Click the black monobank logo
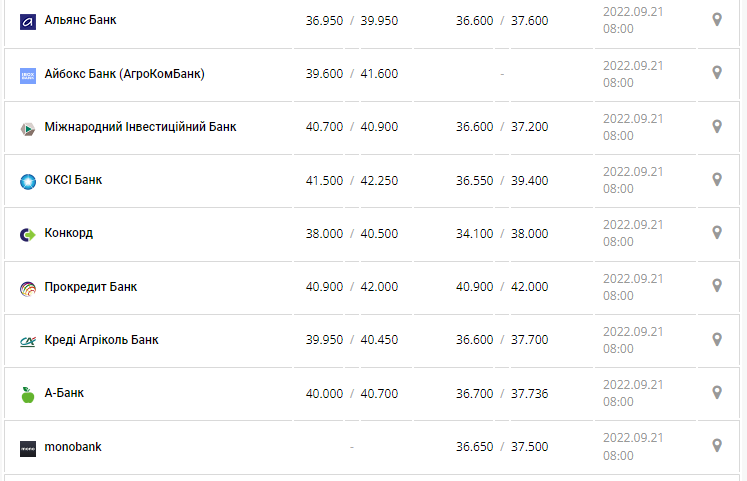The image size is (747, 481). (28, 448)
